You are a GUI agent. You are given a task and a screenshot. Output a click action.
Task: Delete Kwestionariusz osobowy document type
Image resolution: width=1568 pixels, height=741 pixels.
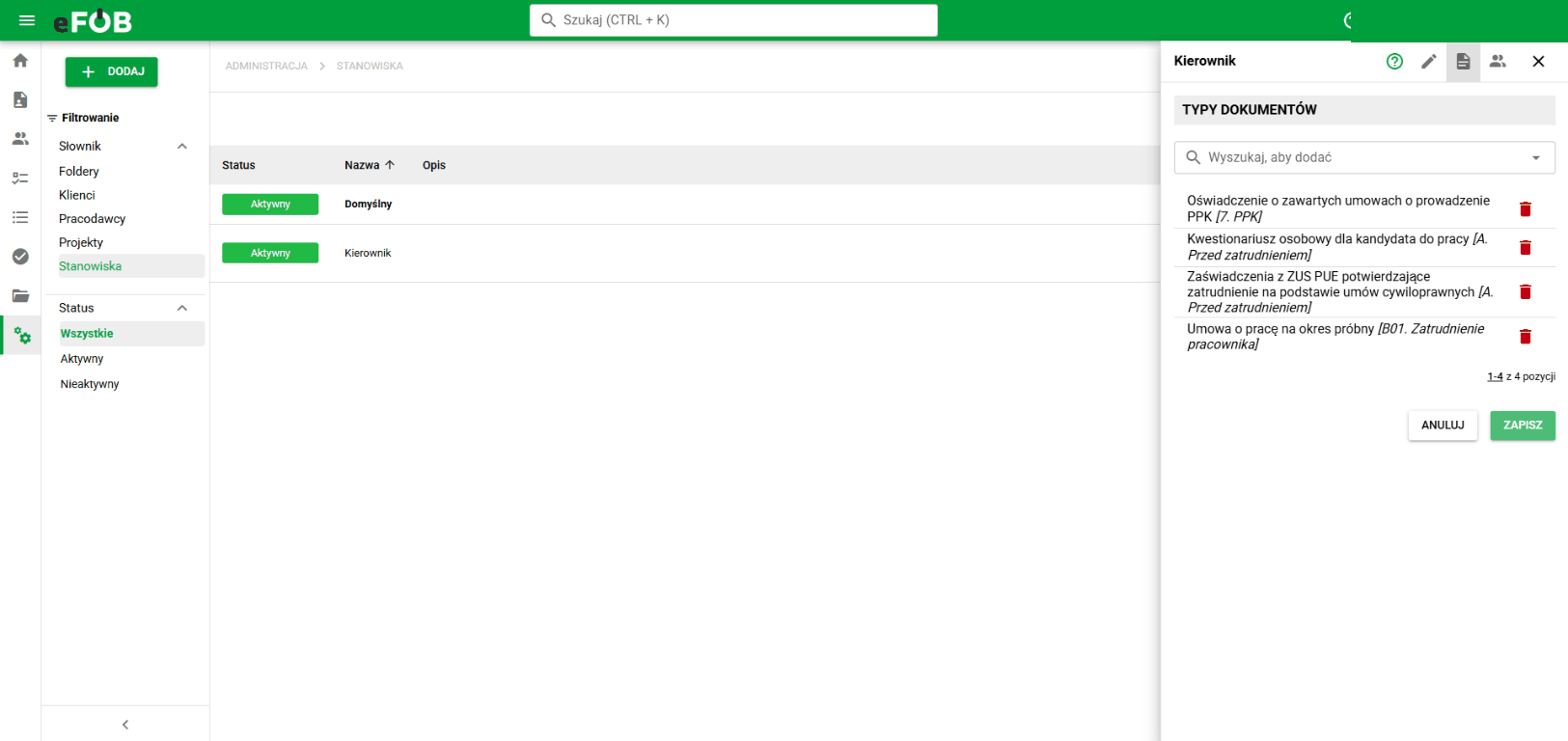(x=1526, y=248)
